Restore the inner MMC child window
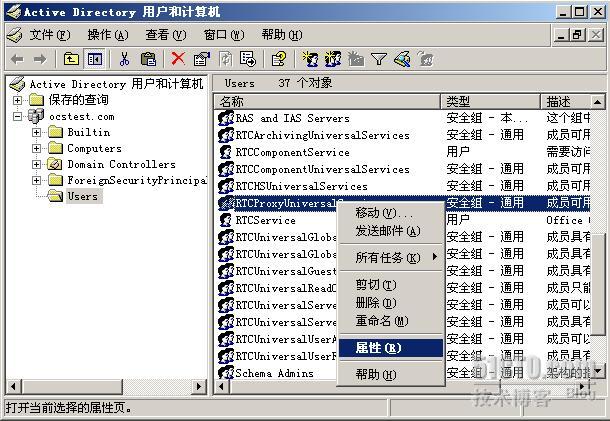 tap(577, 35)
